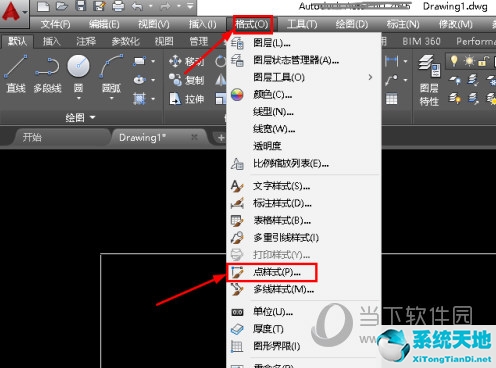The width and height of the screenshot is (496, 368).
Task: Open the rectangle tool dropdown arrow
Action: pyautogui.click(x=153, y=61)
